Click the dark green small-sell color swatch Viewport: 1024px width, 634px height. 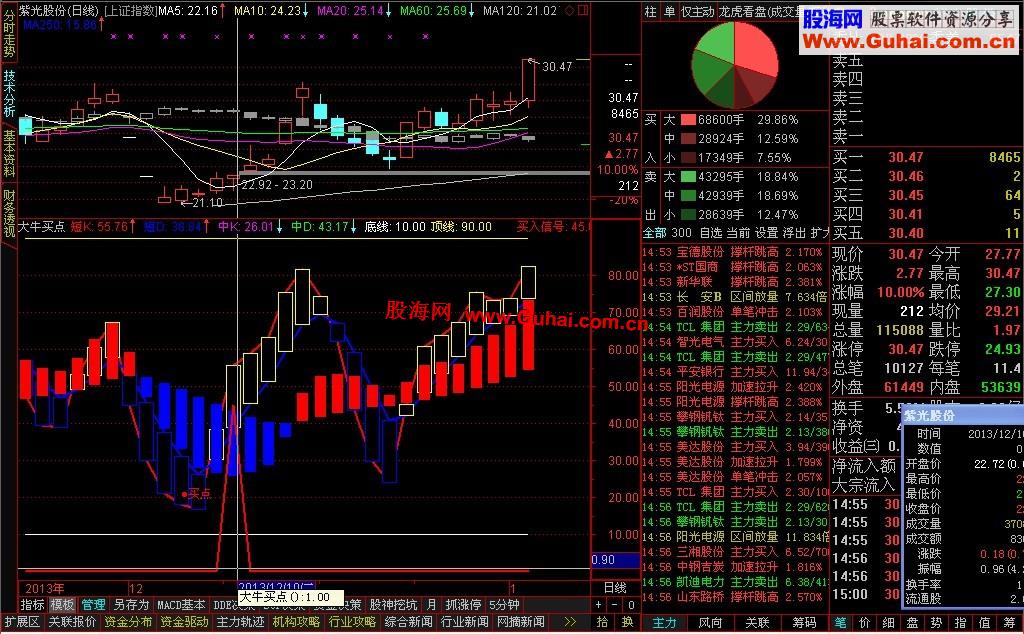tap(688, 215)
